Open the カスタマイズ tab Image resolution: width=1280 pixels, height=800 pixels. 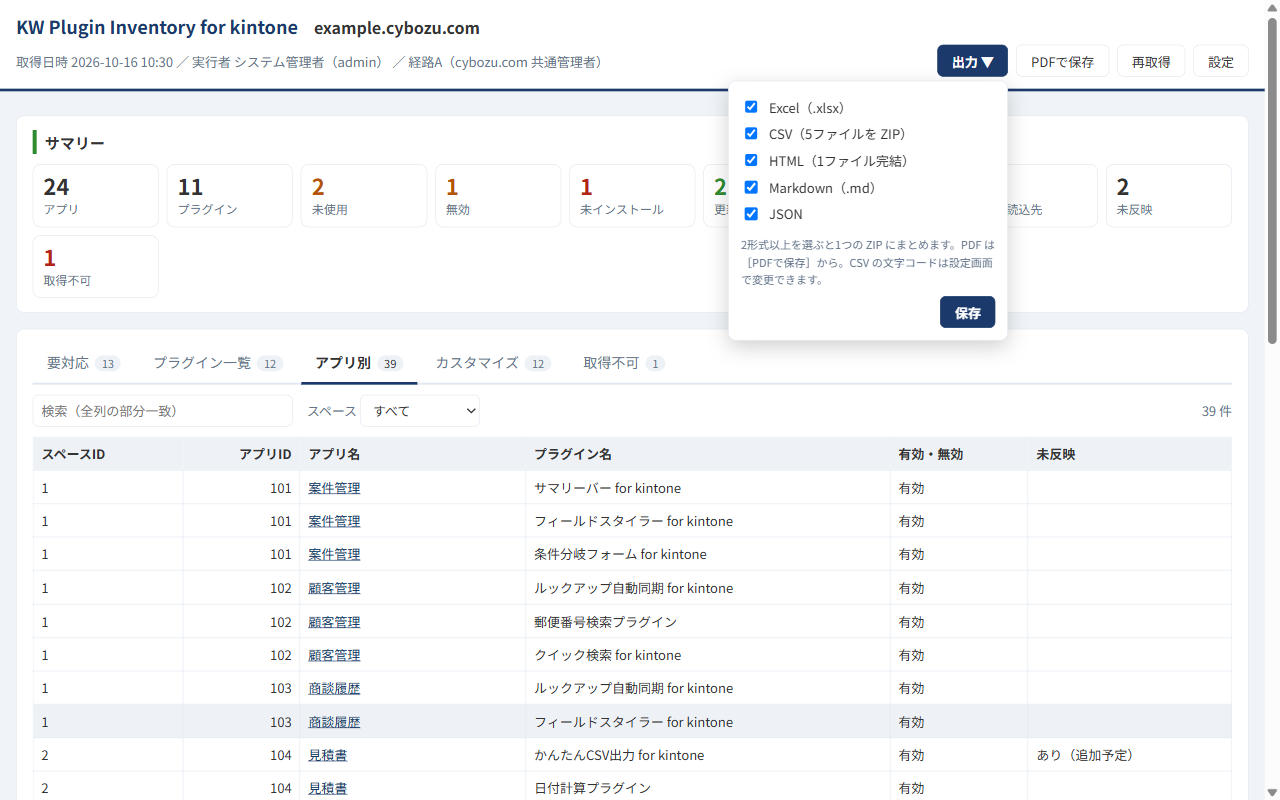493,363
